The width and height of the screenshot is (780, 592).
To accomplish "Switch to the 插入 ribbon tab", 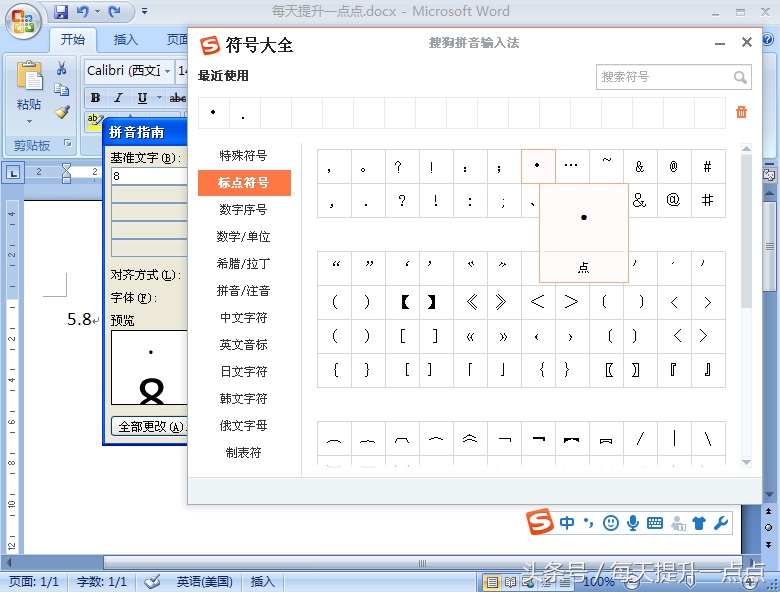I will (126, 40).
